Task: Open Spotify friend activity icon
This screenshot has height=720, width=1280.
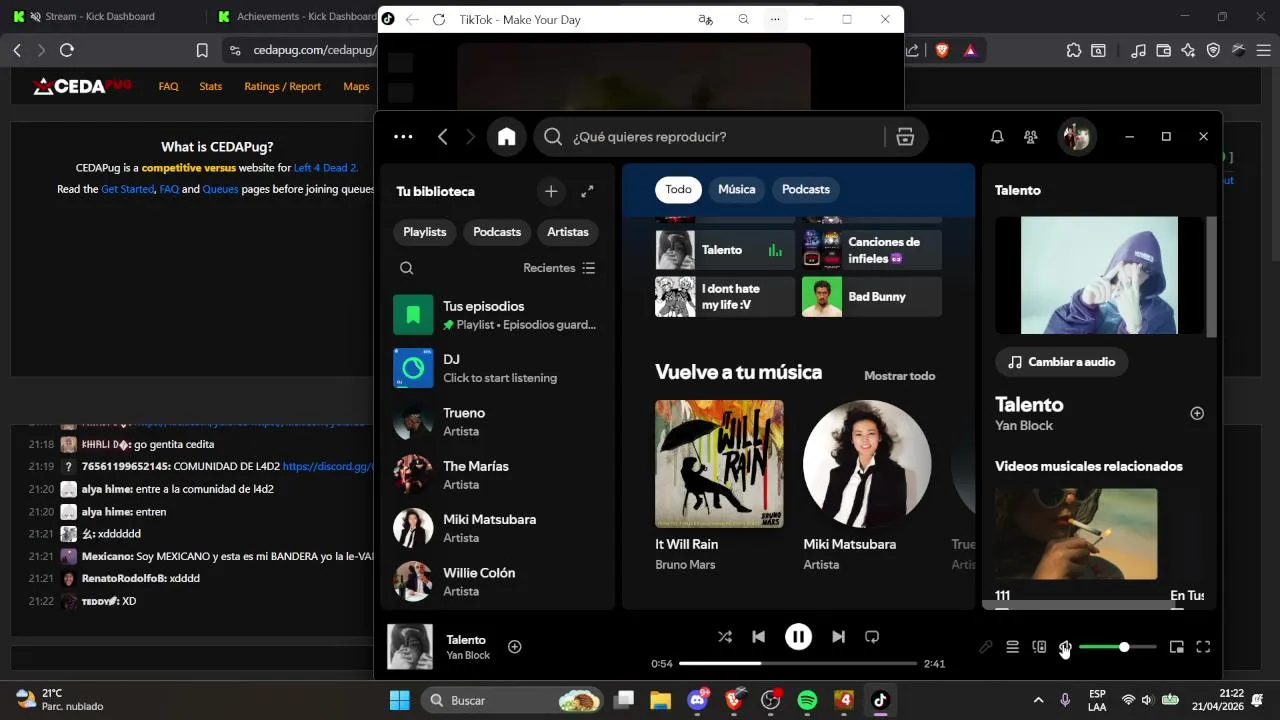Action: click(x=1031, y=137)
